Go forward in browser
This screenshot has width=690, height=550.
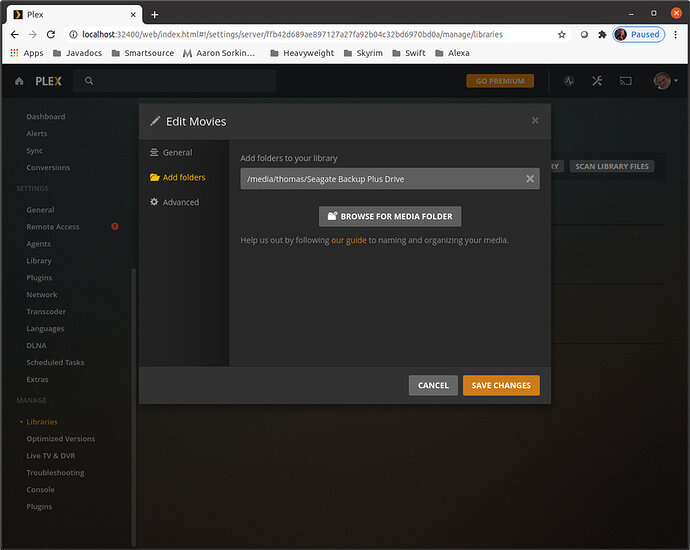(33, 34)
